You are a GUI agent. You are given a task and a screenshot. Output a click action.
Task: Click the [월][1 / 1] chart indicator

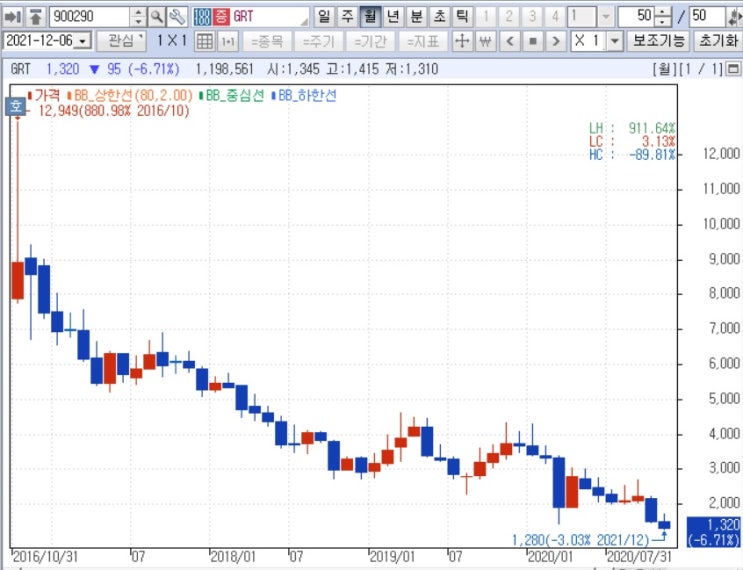pos(689,70)
